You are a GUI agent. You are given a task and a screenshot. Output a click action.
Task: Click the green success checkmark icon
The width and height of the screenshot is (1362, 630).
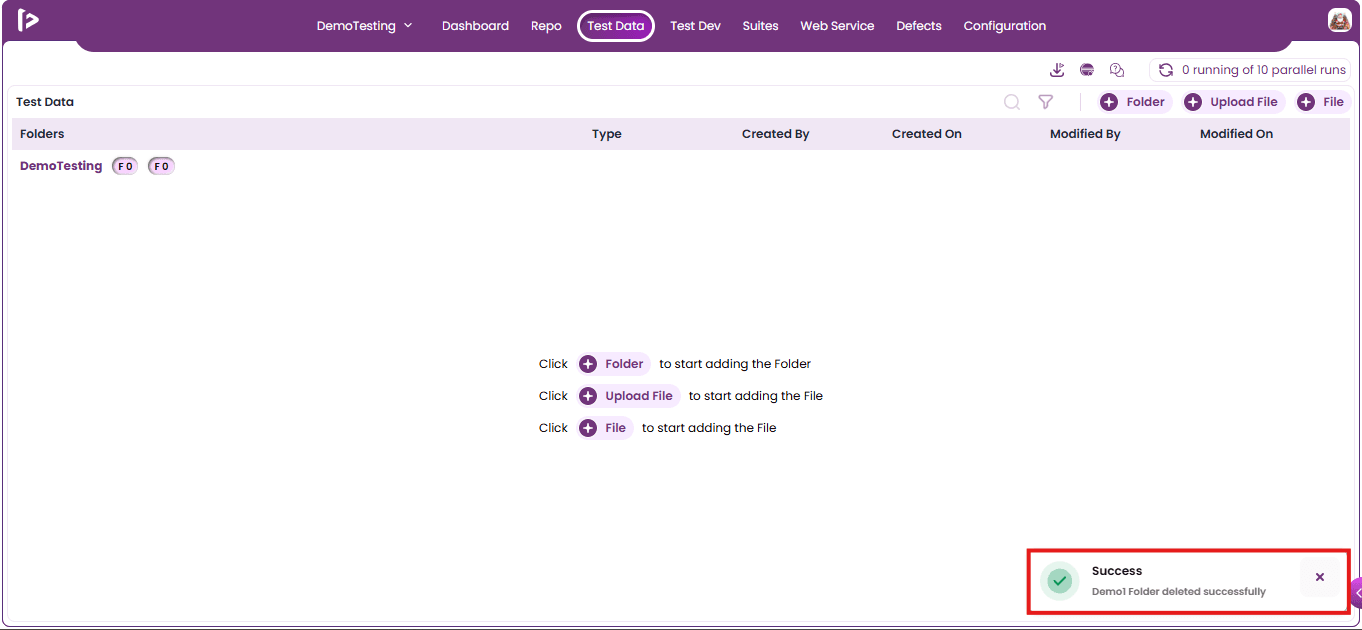1060,580
